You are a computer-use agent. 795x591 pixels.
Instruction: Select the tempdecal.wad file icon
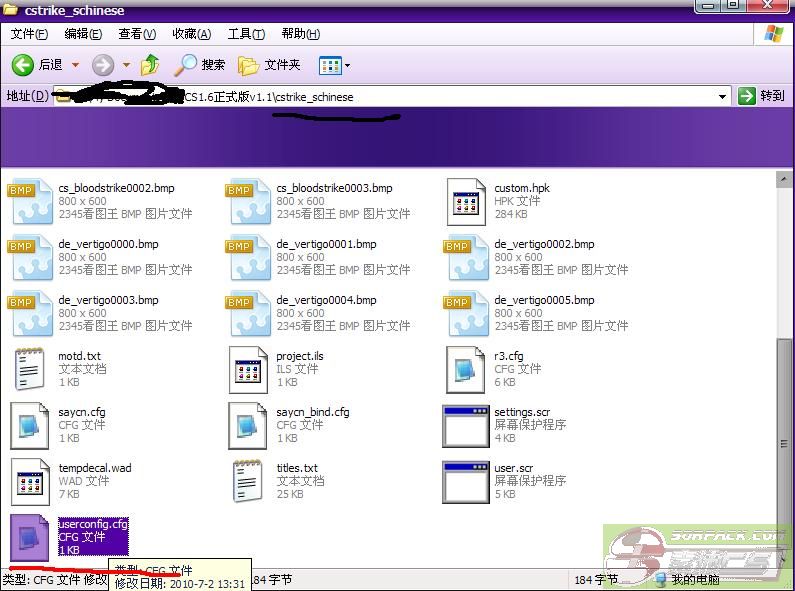tap(29, 481)
